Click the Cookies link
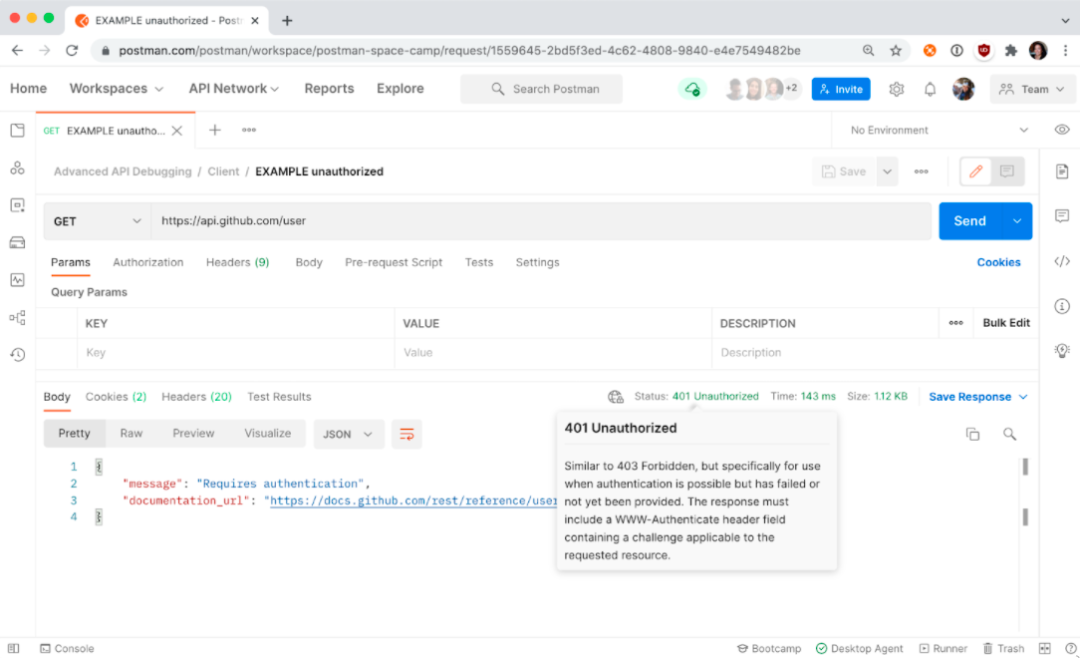 (x=998, y=262)
